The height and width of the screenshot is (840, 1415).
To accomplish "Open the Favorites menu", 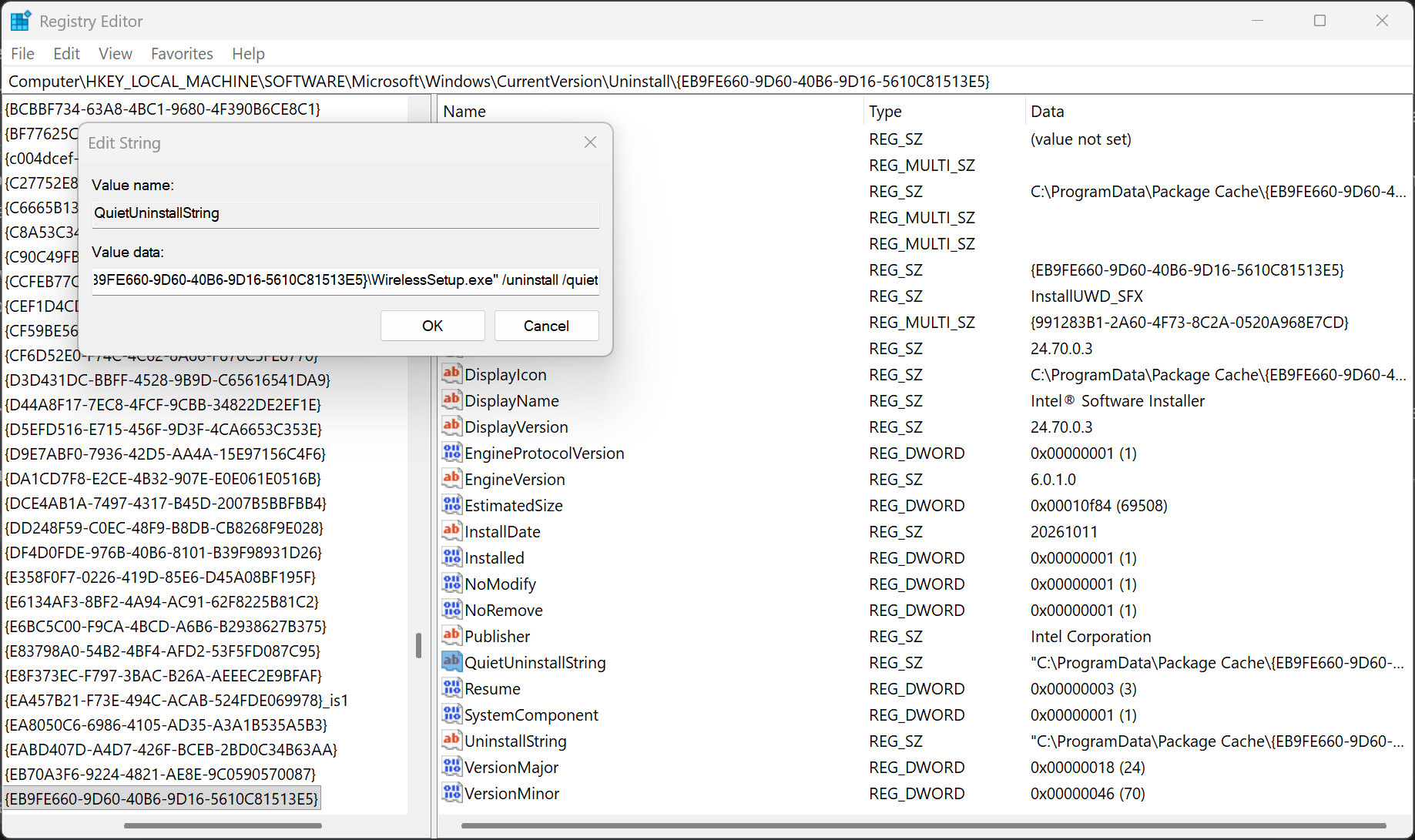I will click(182, 54).
